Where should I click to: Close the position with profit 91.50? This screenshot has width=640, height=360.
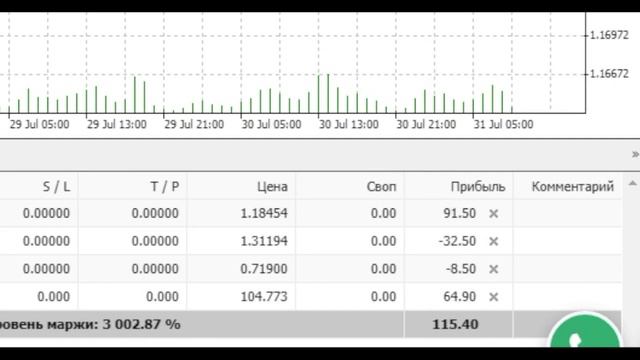493,213
